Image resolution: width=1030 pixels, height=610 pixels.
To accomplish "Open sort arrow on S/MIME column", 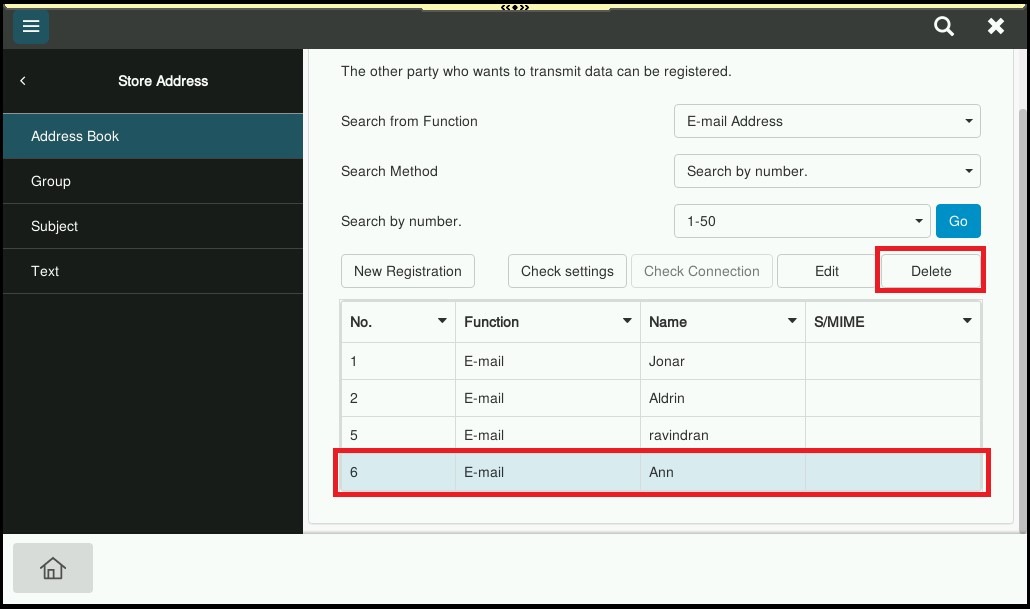I will click(967, 322).
